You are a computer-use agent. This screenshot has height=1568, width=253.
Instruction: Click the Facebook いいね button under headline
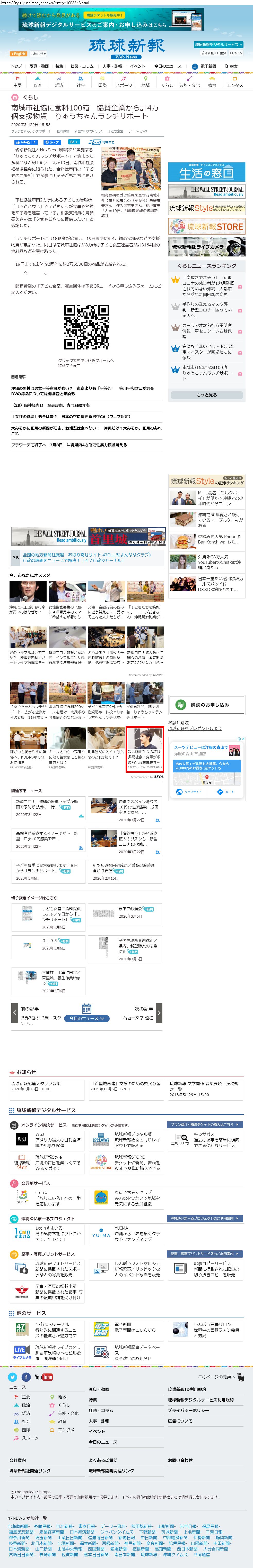point(26,142)
